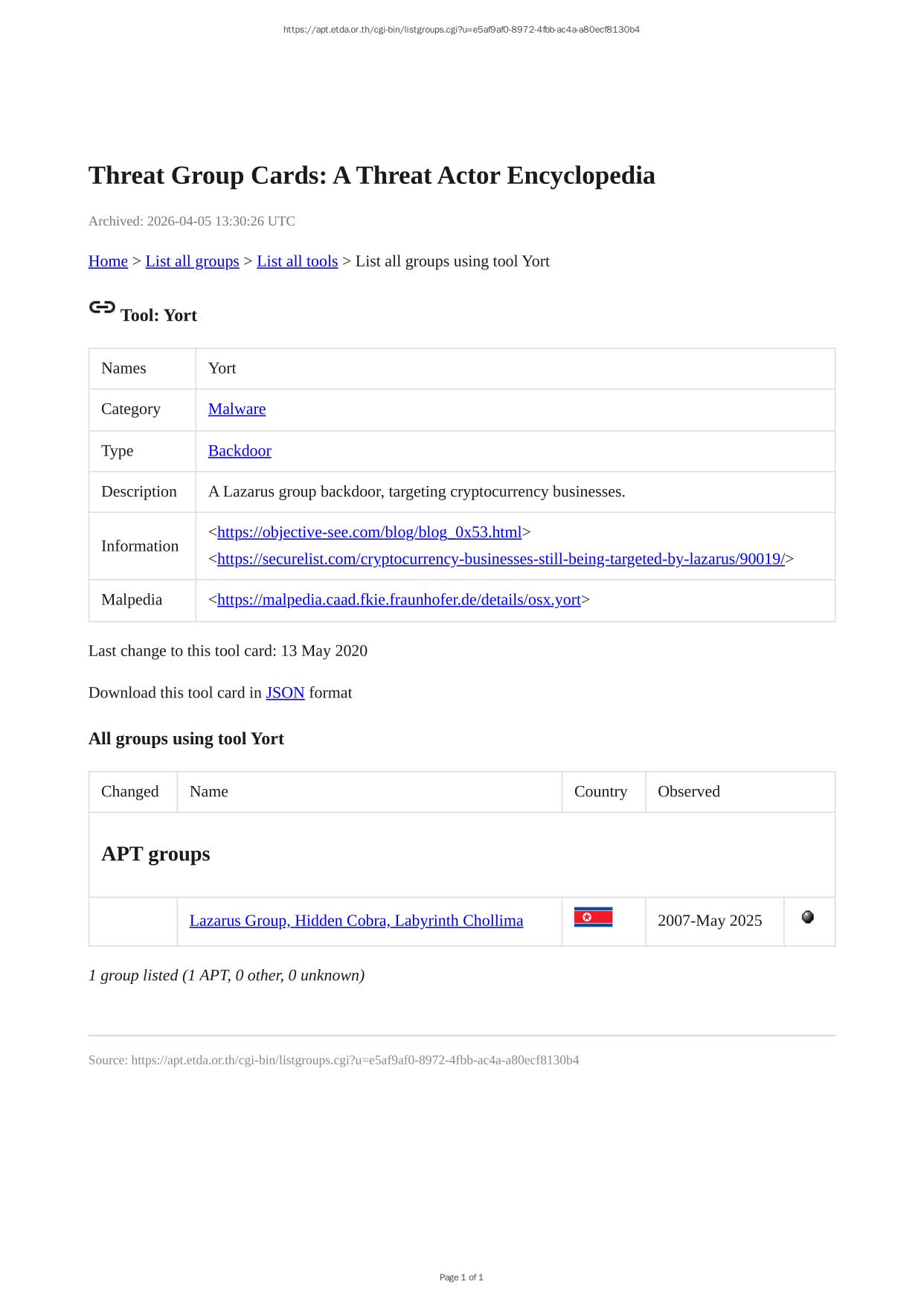
Task: Visit the securelist Lazarus article link
Action: pos(501,559)
